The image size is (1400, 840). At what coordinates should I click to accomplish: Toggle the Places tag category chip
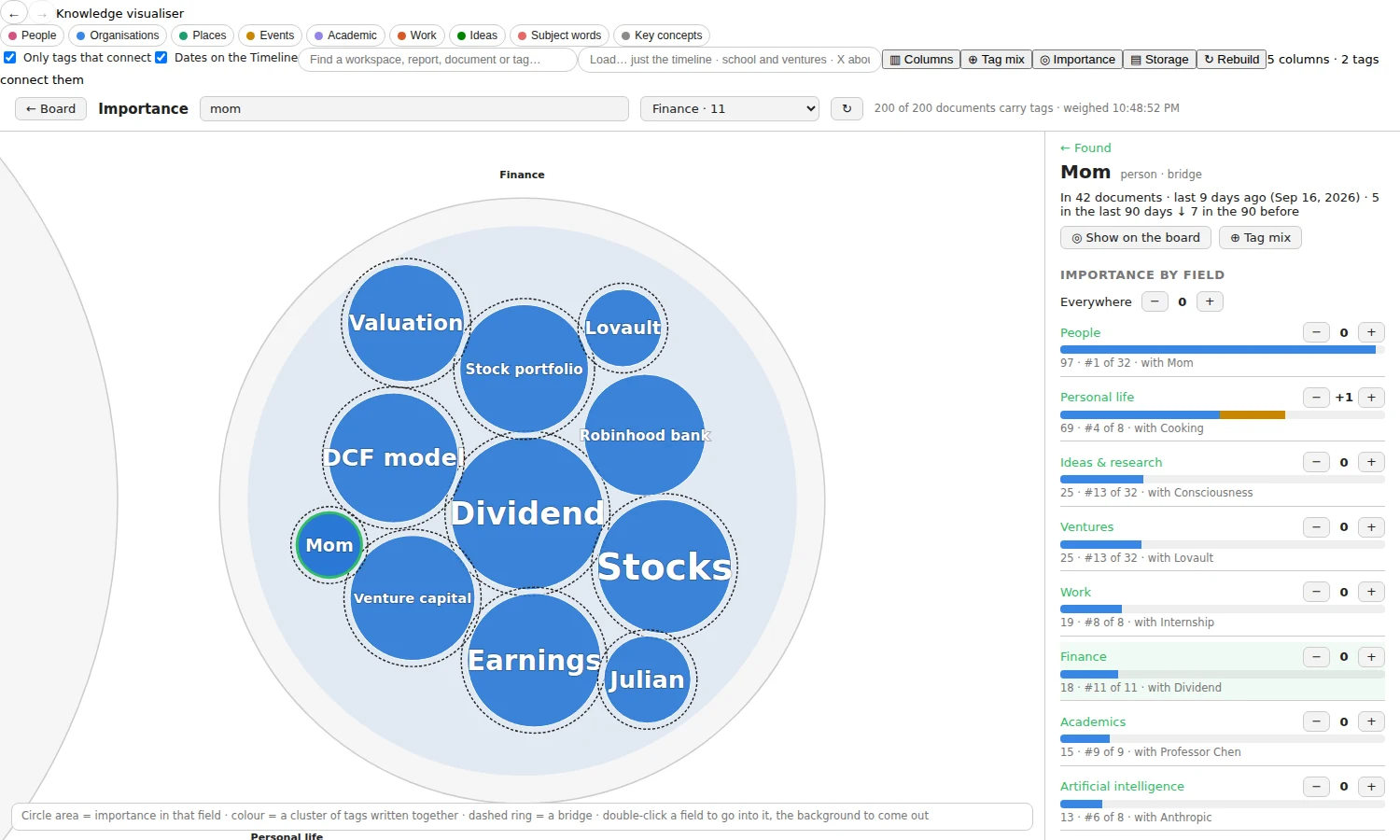pos(203,35)
